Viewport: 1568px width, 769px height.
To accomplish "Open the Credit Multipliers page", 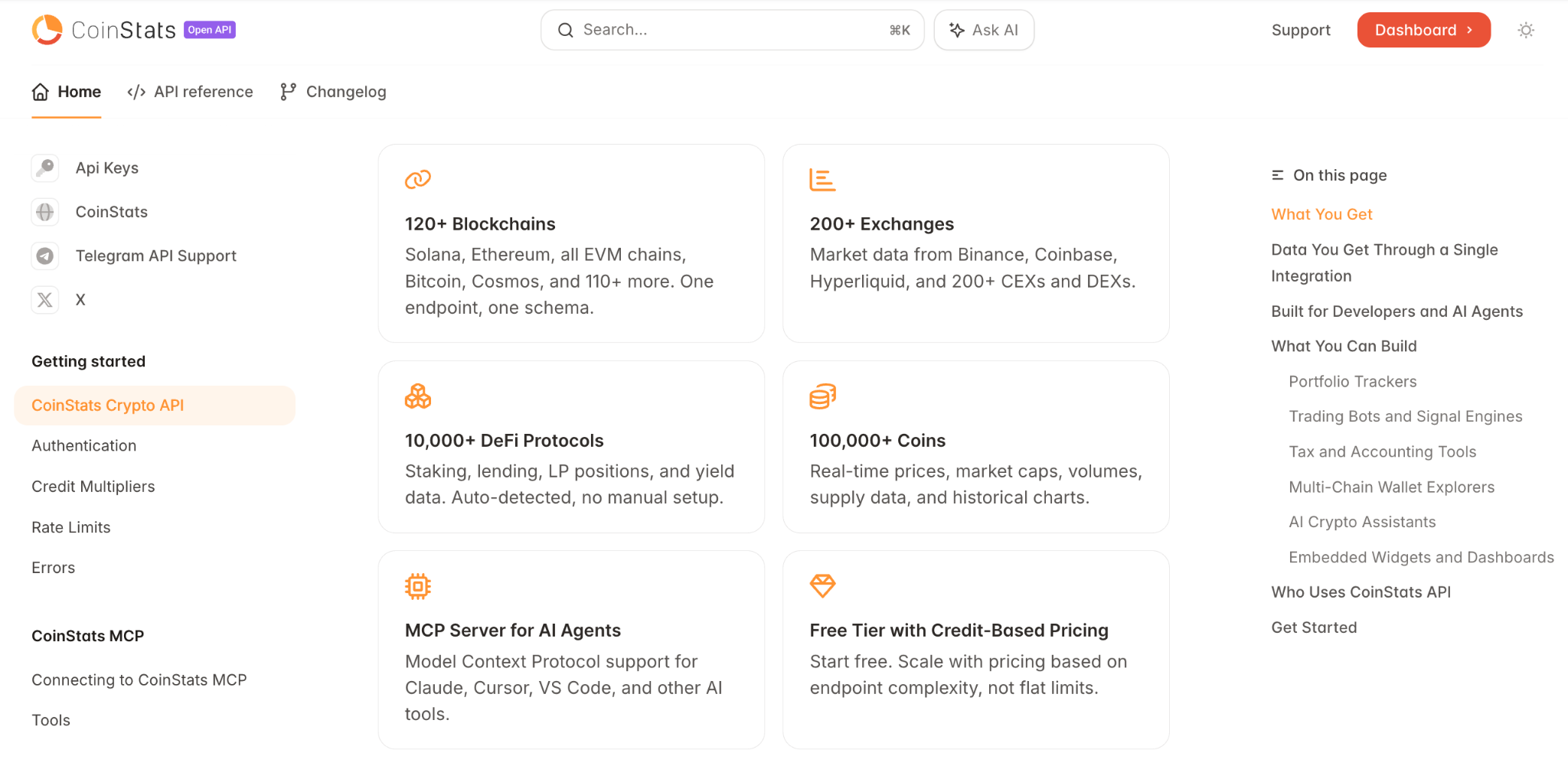I will [93, 487].
